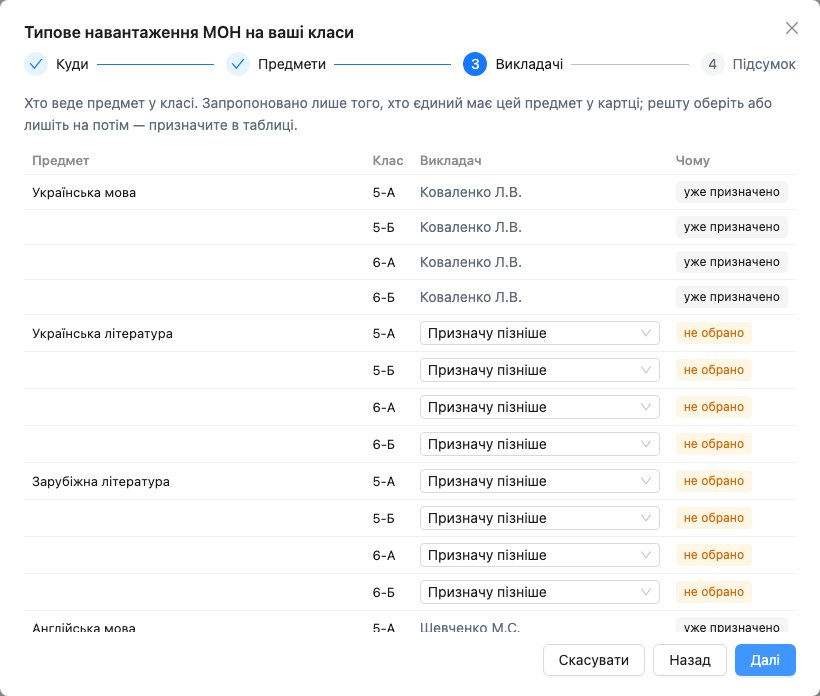Go to completed step Предмети checkmark
Viewport: 820px width, 696px height.
(x=237, y=64)
